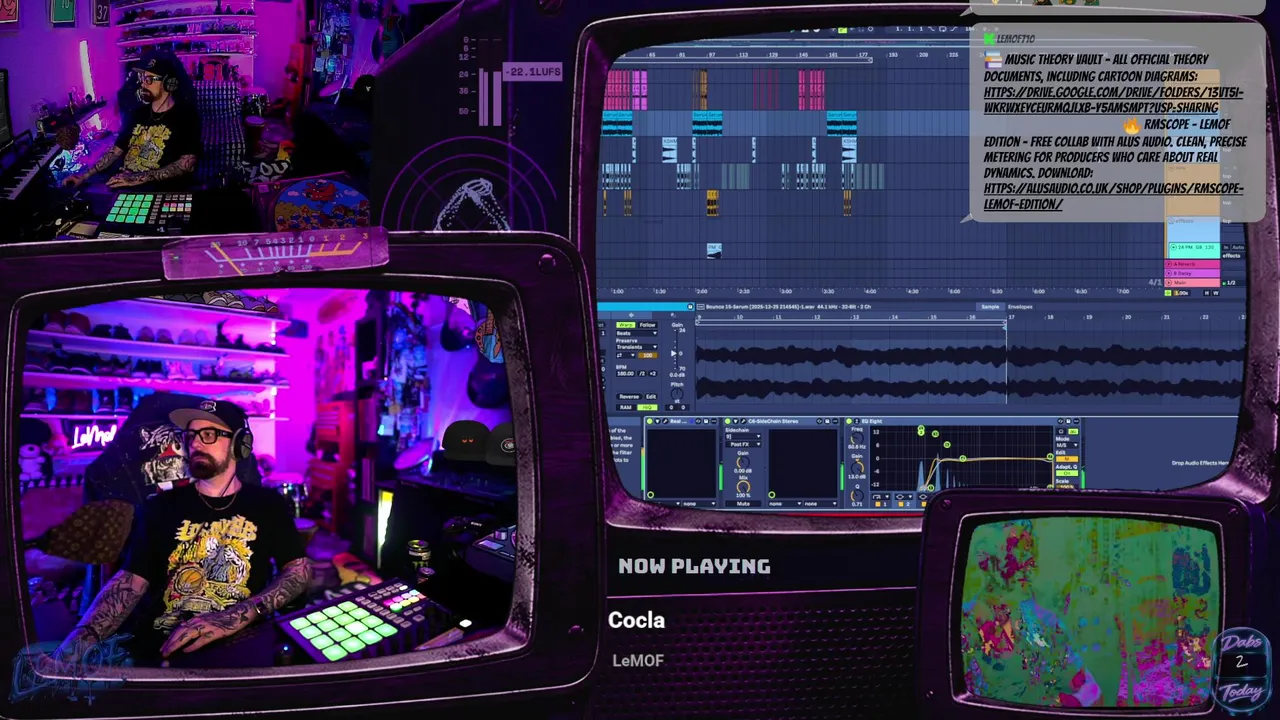Click the EQ Eight display toggle arrow
This screenshot has width=1280, height=720.
(x=856, y=421)
